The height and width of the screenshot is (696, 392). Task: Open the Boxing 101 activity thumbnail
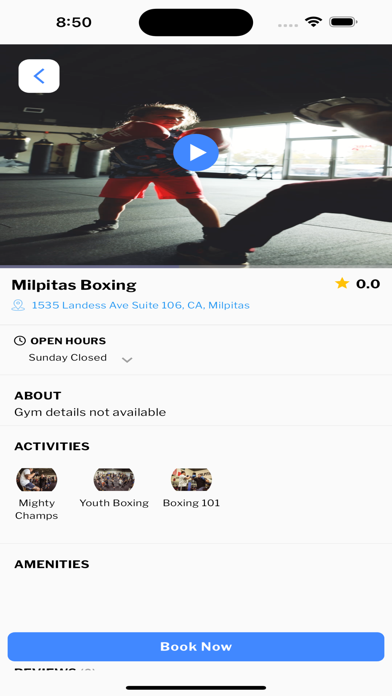coord(191,479)
